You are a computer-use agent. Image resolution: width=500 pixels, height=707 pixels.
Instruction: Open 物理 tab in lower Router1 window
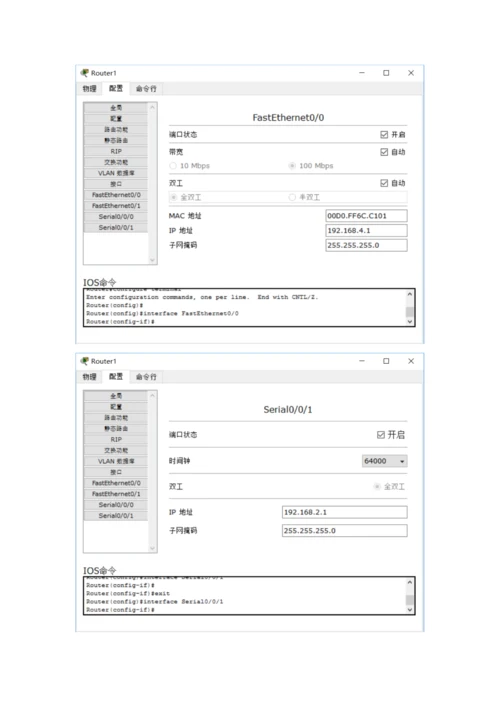tap(89, 376)
